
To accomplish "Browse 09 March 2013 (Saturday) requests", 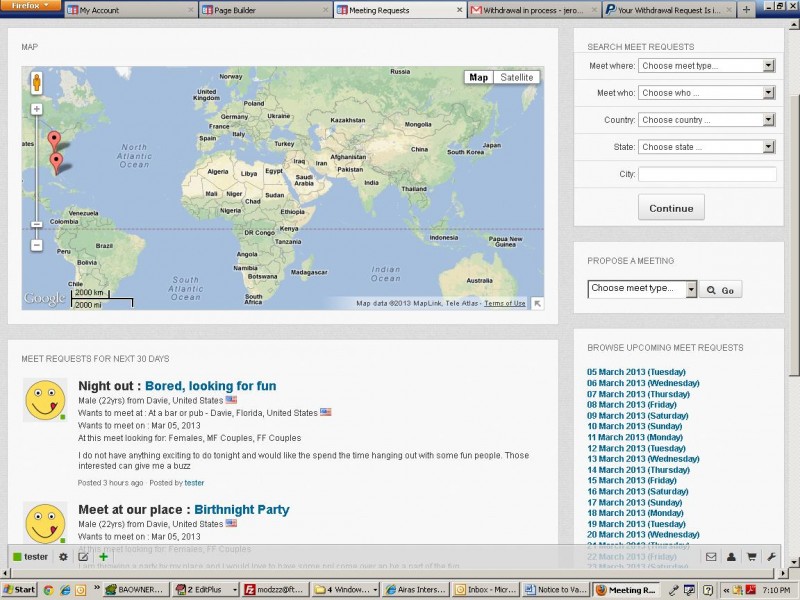I will (638, 416).
